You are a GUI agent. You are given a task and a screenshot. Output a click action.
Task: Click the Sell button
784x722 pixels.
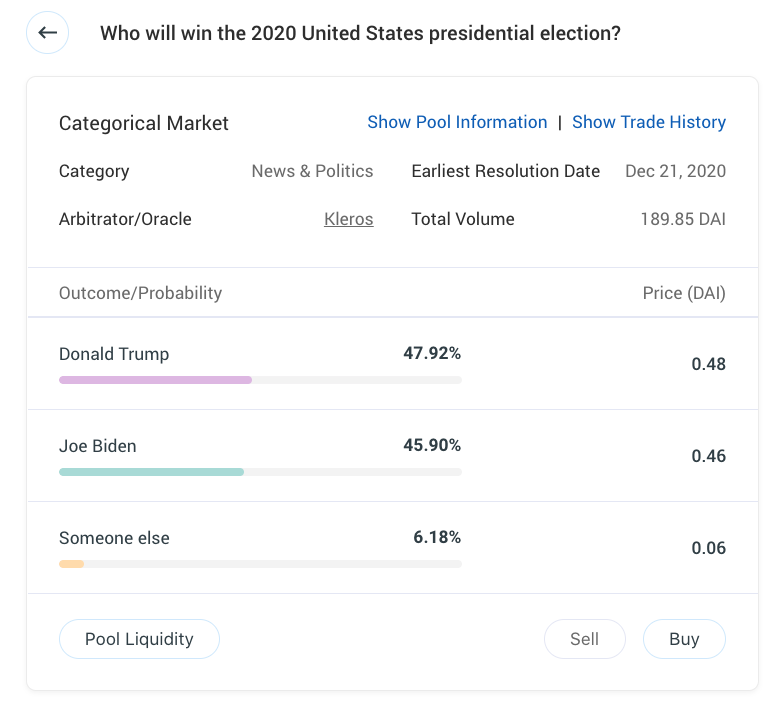584,639
